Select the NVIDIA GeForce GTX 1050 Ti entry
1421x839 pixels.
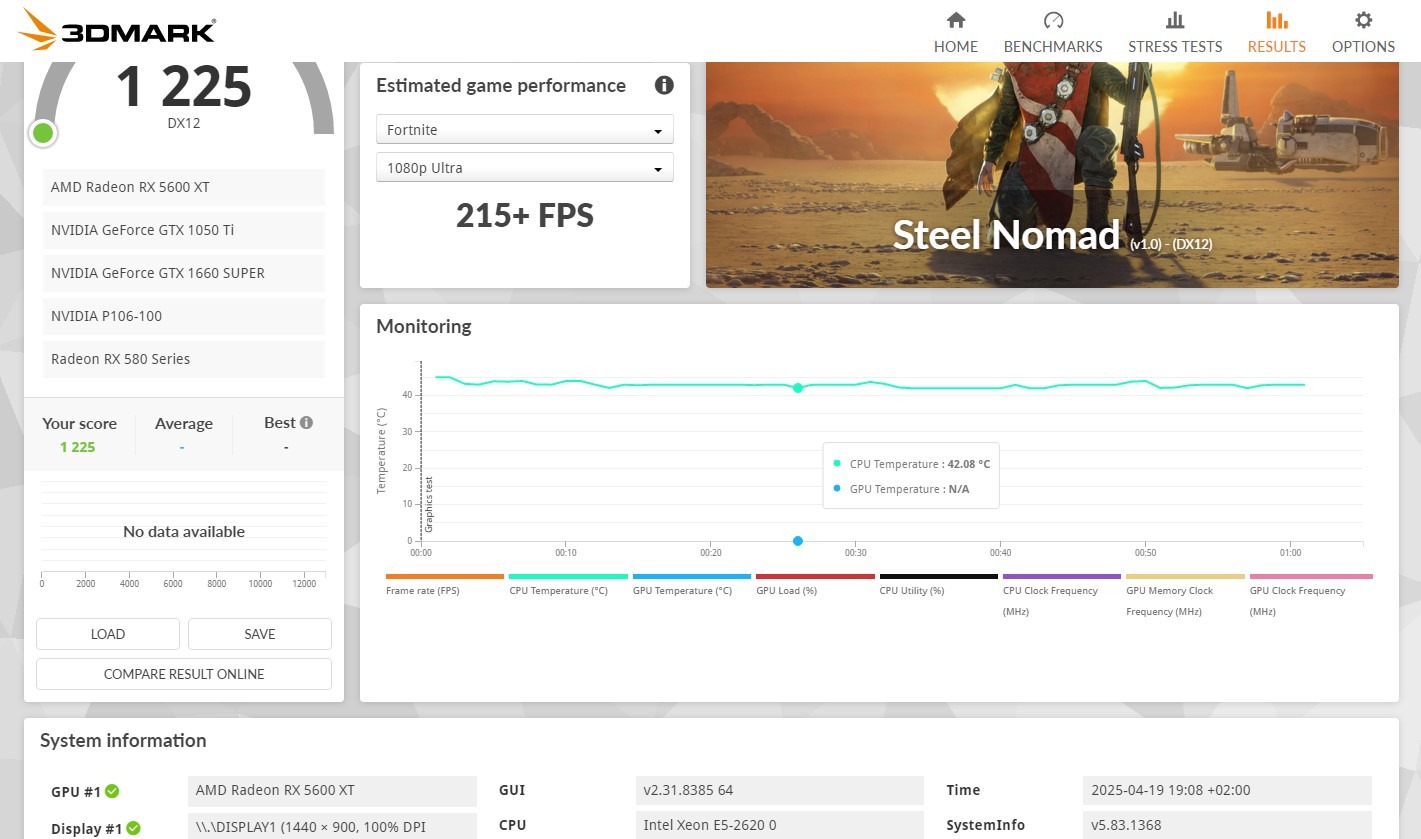(184, 230)
